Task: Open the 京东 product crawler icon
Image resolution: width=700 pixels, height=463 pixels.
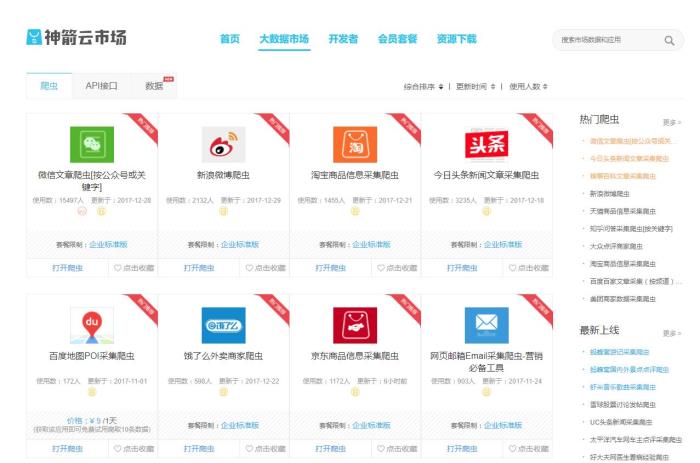Action: click(355, 325)
